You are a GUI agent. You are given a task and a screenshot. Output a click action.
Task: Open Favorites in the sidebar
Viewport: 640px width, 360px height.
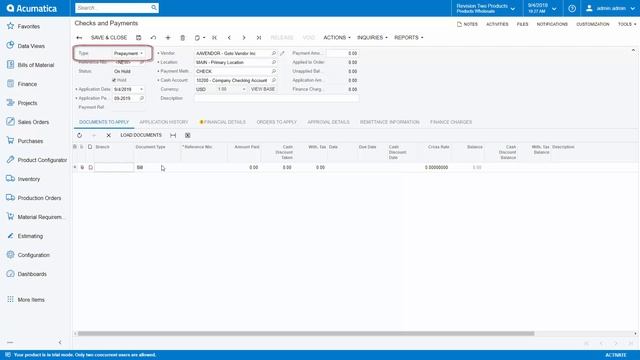pyautogui.click(x=29, y=26)
